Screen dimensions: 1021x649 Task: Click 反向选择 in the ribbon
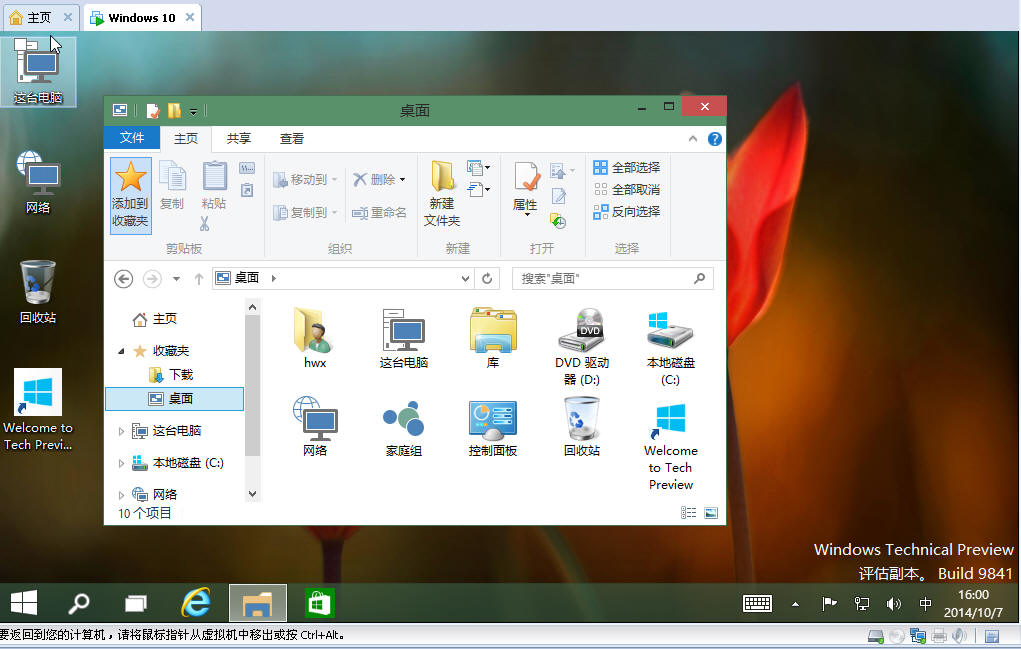click(626, 212)
